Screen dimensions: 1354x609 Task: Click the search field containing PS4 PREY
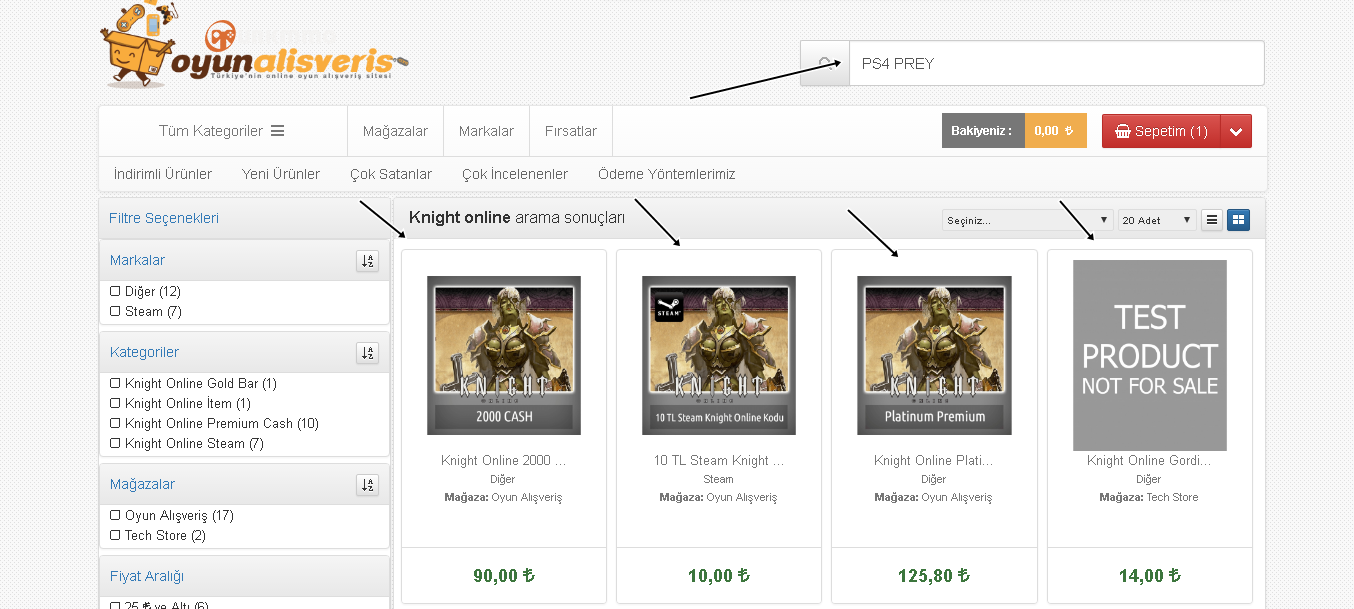(x=1057, y=64)
